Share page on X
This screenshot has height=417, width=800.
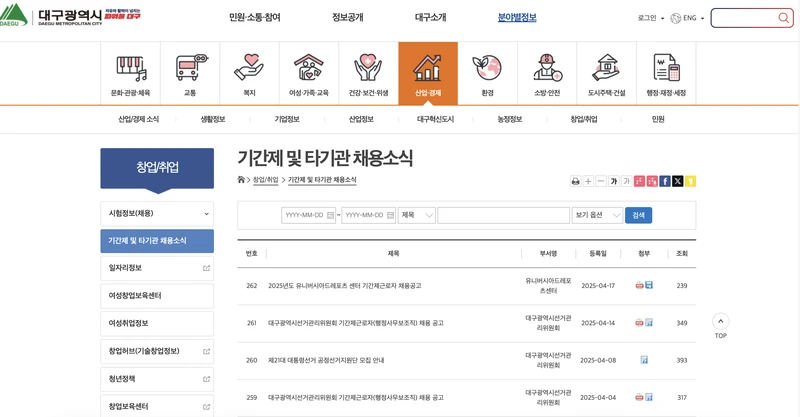tap(678, 181)
